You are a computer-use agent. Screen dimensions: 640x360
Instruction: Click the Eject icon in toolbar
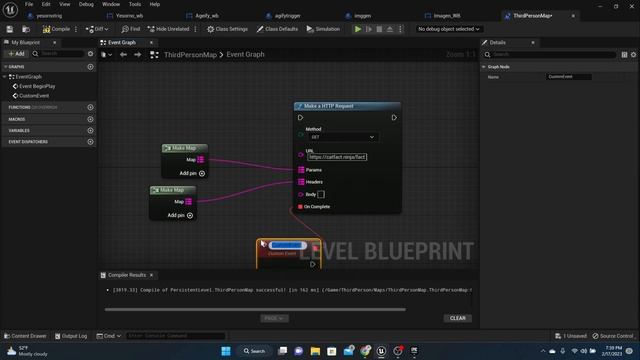click(390, 29)
